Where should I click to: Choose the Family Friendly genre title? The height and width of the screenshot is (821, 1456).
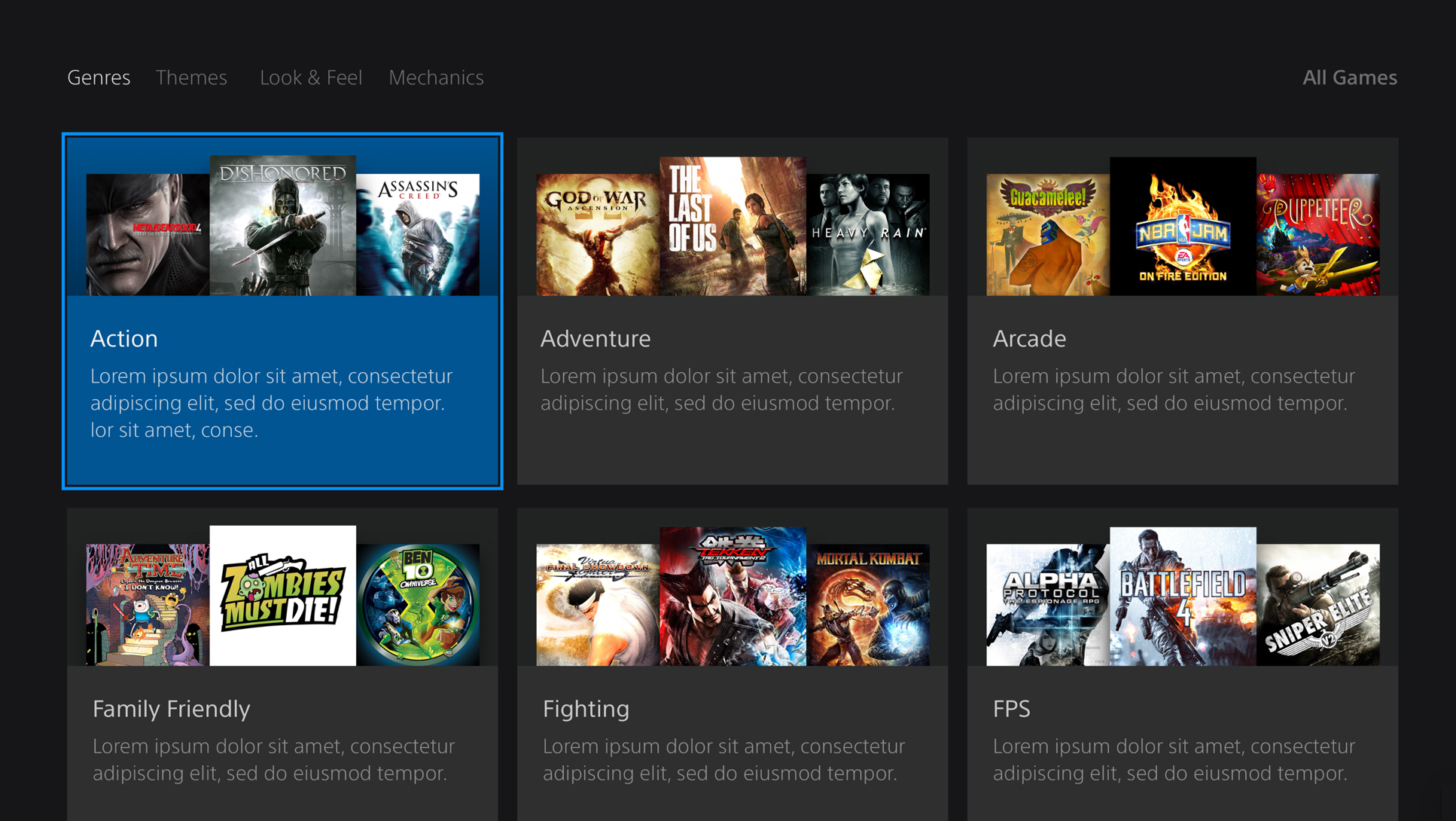(x=171, y=709)
